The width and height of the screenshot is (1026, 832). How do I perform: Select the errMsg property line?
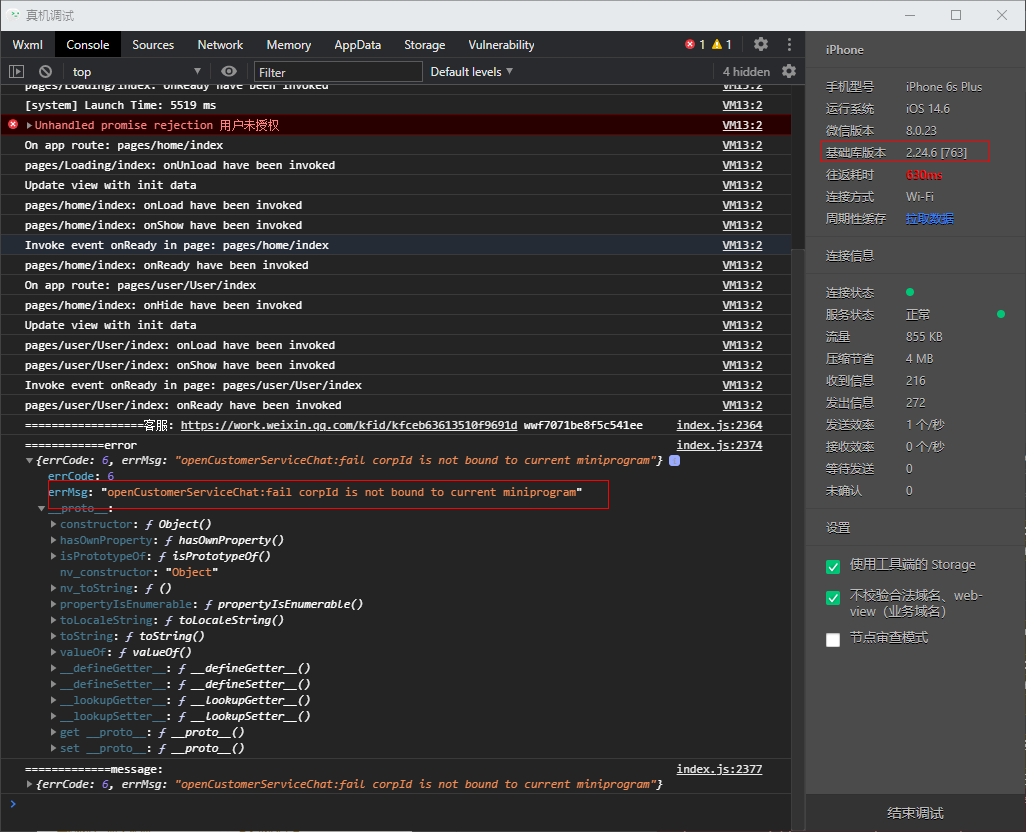(315, 492)
